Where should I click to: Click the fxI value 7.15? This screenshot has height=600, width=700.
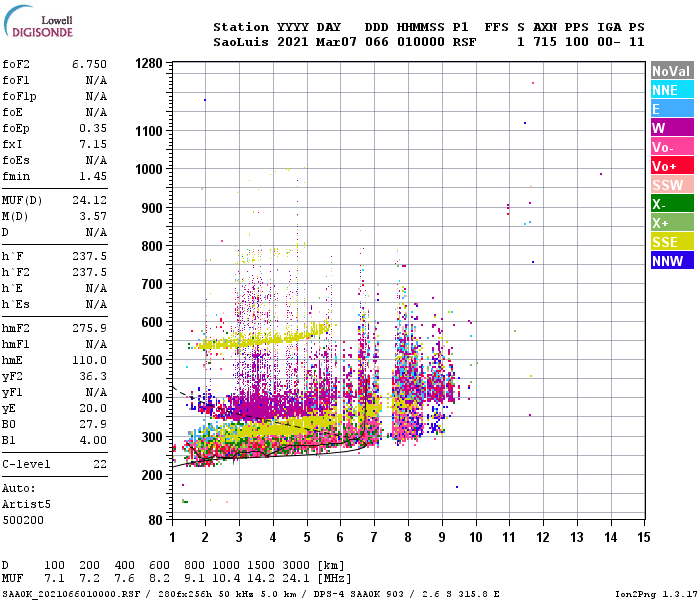pyautogui.click(x=93, y=144)
